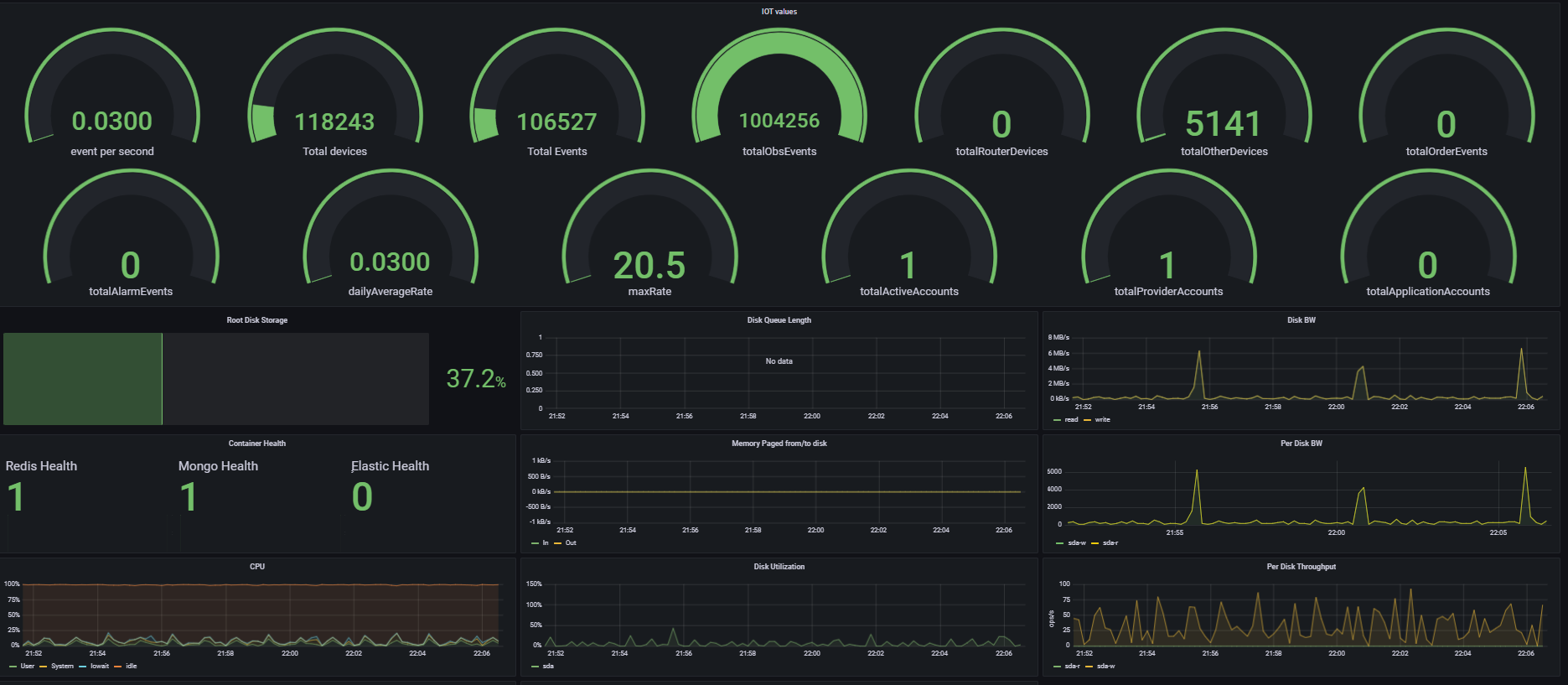Click the IOT values panel title

pyautogui.click(x=779, y=12)
